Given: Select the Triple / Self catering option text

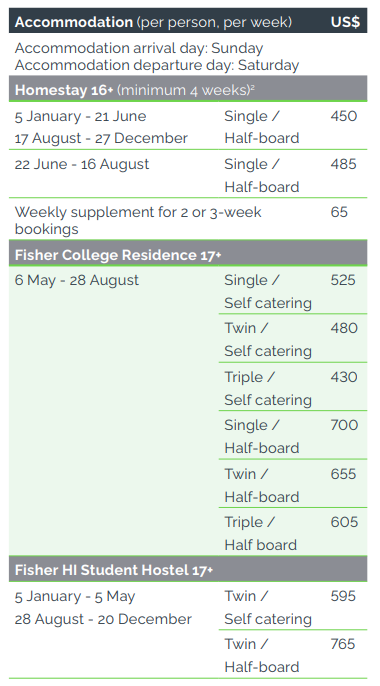Looking at the screenshot, I should [268, 388].
